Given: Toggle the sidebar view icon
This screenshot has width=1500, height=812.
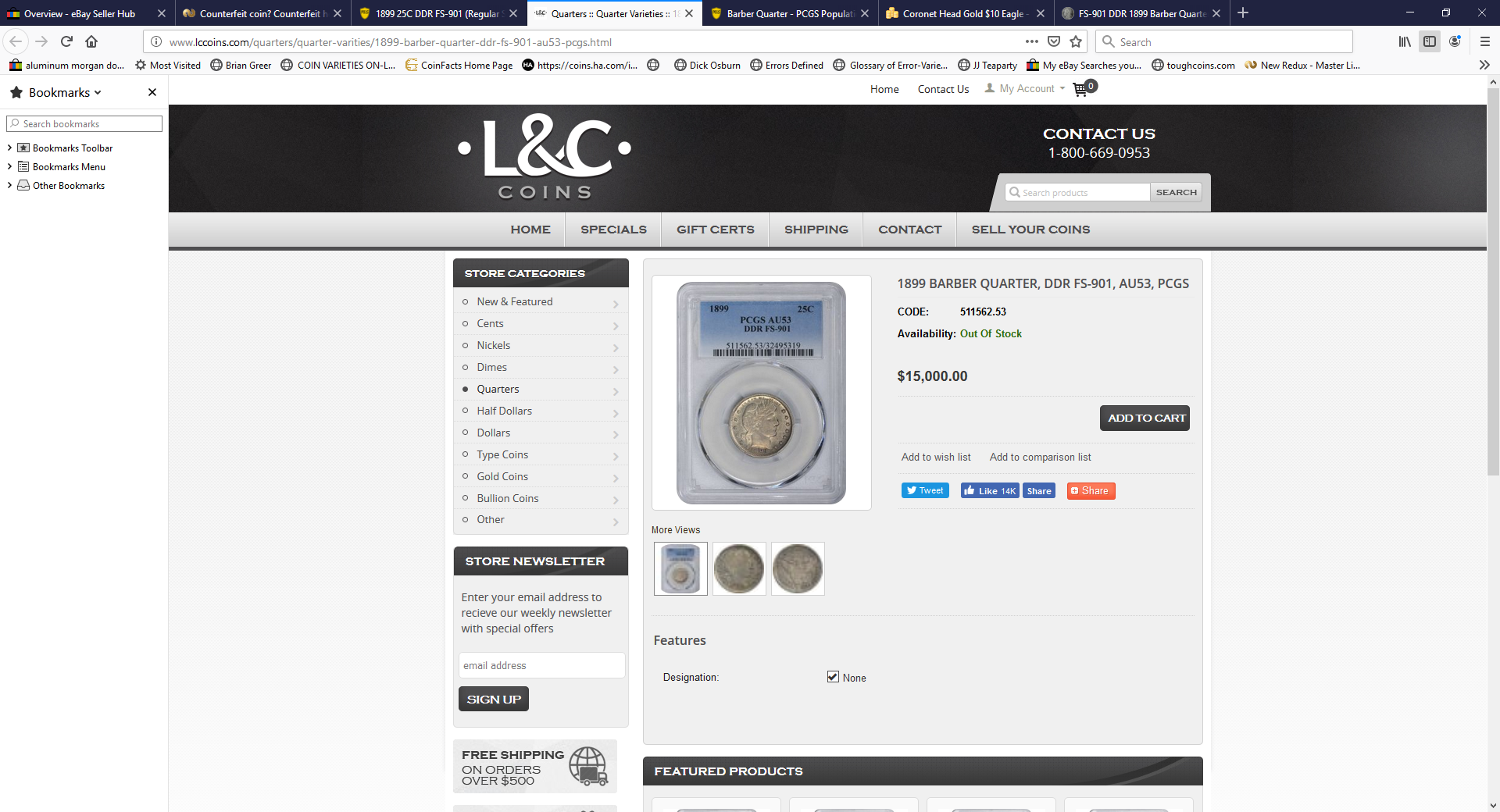Looking at the screenshot, I should click(x=1430, y=41).
